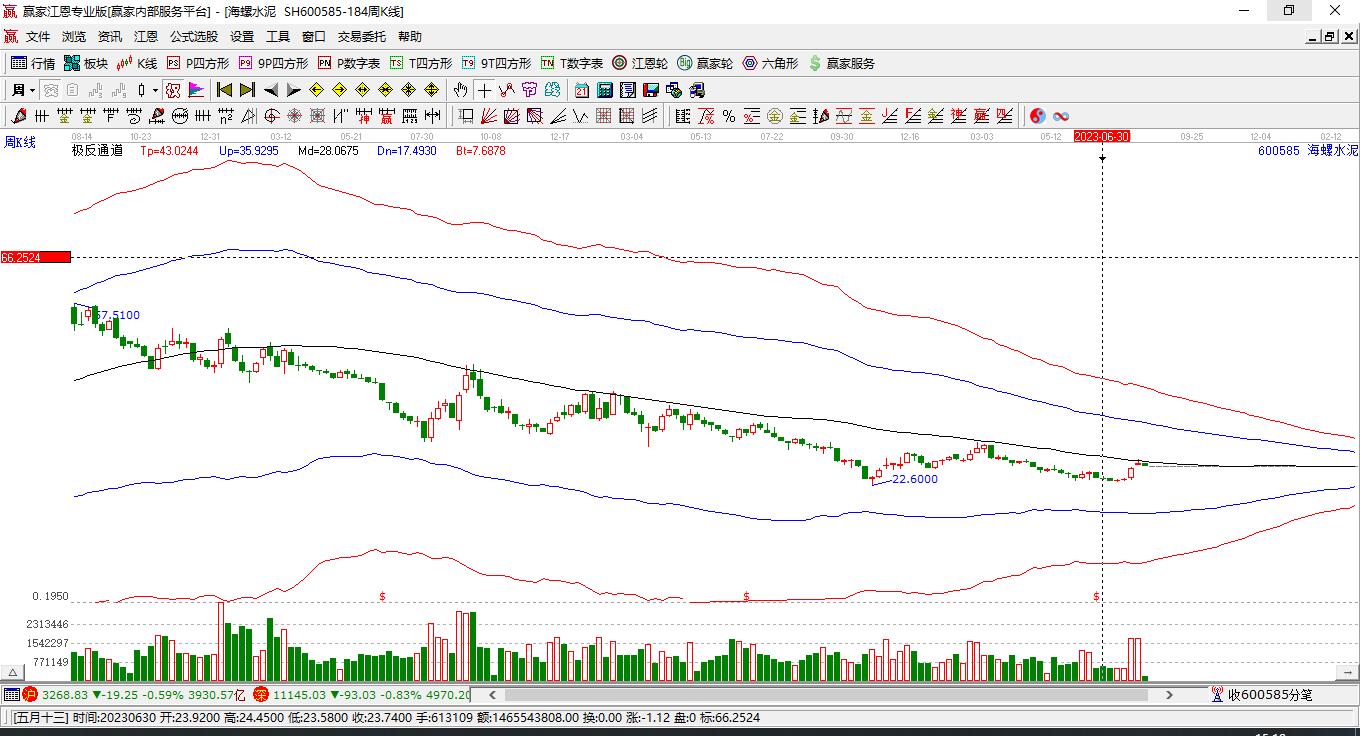Open the 公式选股 menu
1360x736 pixels.
[x=194, y=37]
